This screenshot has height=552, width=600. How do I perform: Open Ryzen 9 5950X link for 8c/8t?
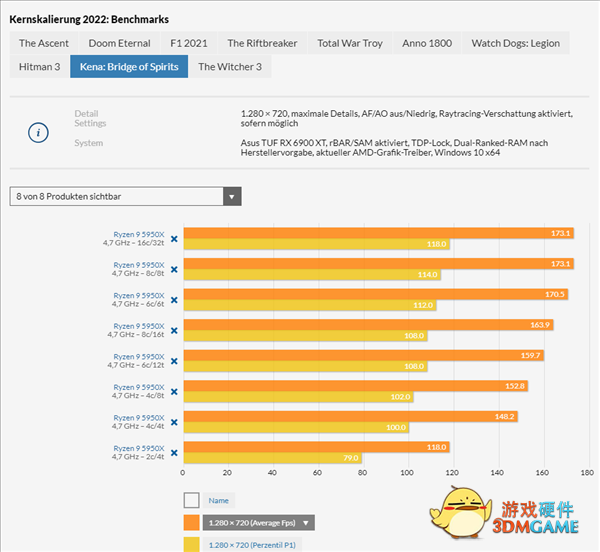click(x=139, y=265)
